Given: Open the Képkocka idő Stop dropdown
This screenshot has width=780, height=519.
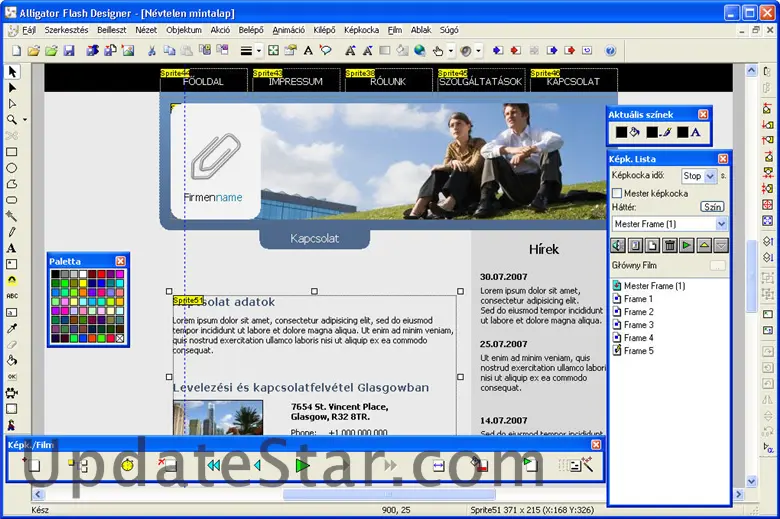Looking at the screenshot, I should point(710,176).
